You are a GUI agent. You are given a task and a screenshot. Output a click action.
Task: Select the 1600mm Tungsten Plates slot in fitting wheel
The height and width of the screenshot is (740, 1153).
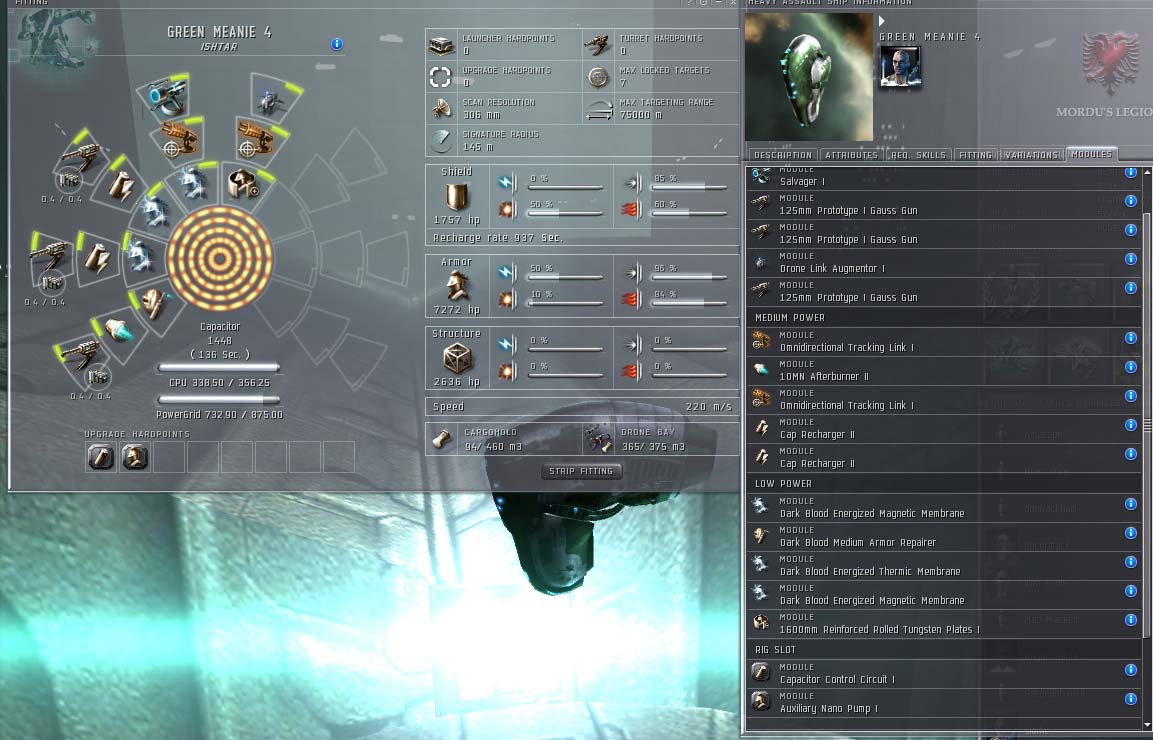click(243, 184)
